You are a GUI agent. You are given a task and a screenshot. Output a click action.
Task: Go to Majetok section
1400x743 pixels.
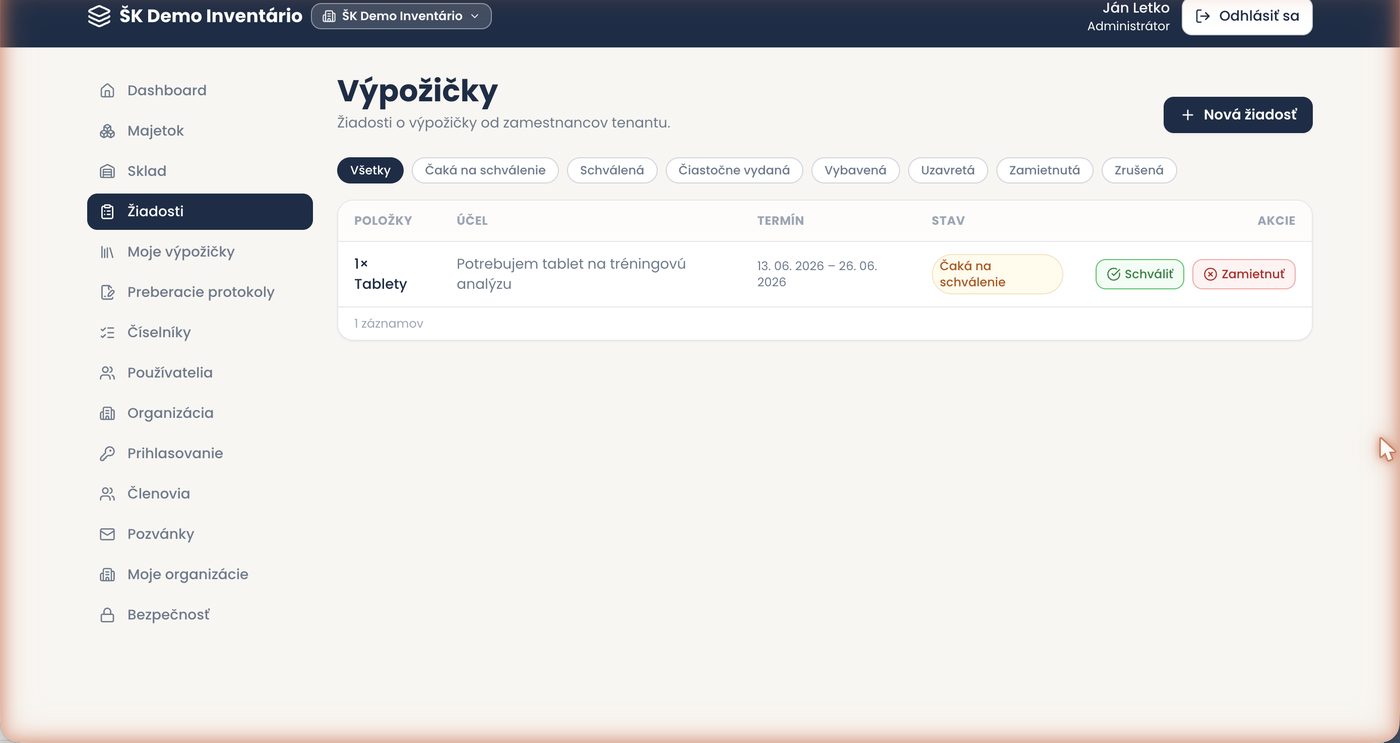click(x=200, y=131)
